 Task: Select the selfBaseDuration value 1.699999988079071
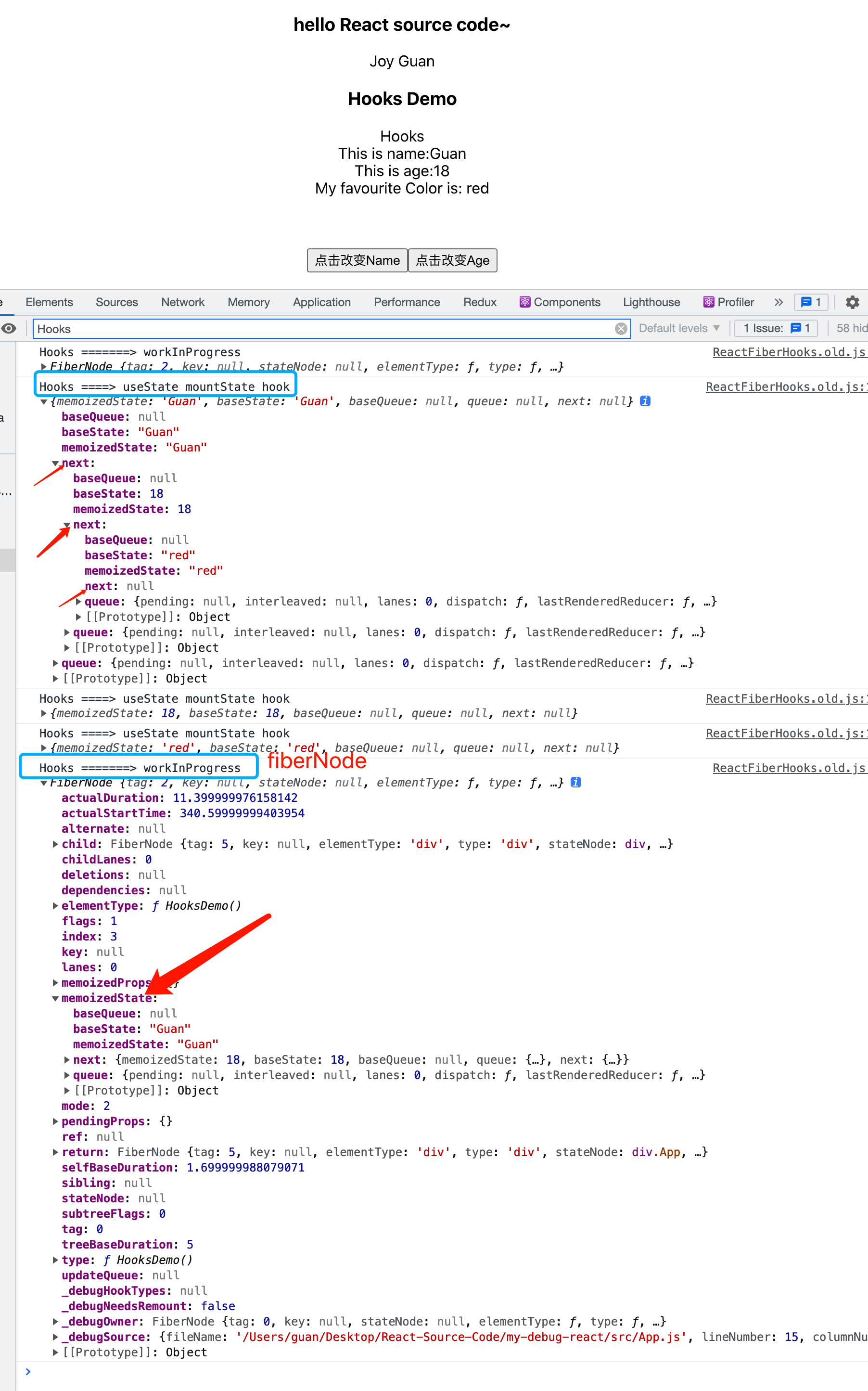[x=246, y=1167]
